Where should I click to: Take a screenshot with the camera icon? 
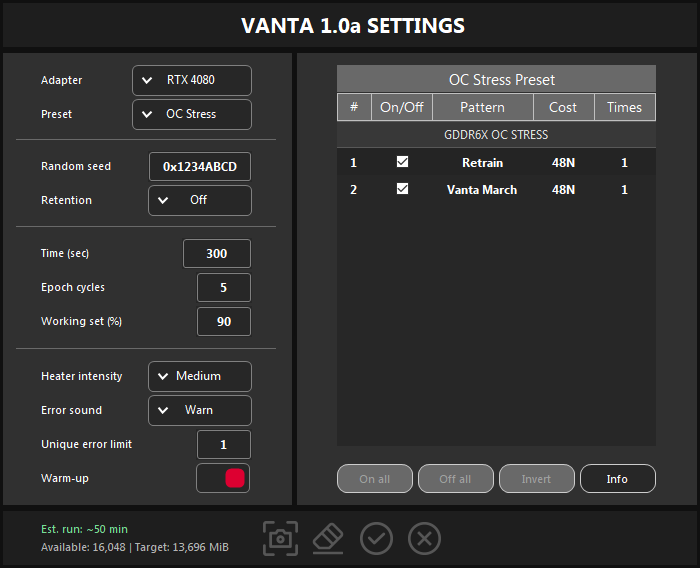[280, 539]
